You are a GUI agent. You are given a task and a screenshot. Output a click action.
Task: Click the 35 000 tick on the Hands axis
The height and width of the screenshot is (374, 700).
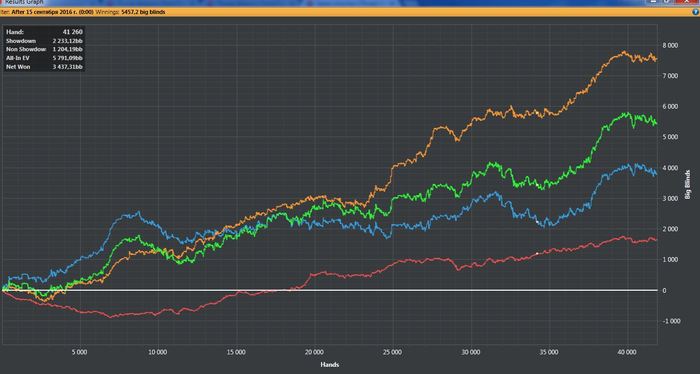click(549, 352)
